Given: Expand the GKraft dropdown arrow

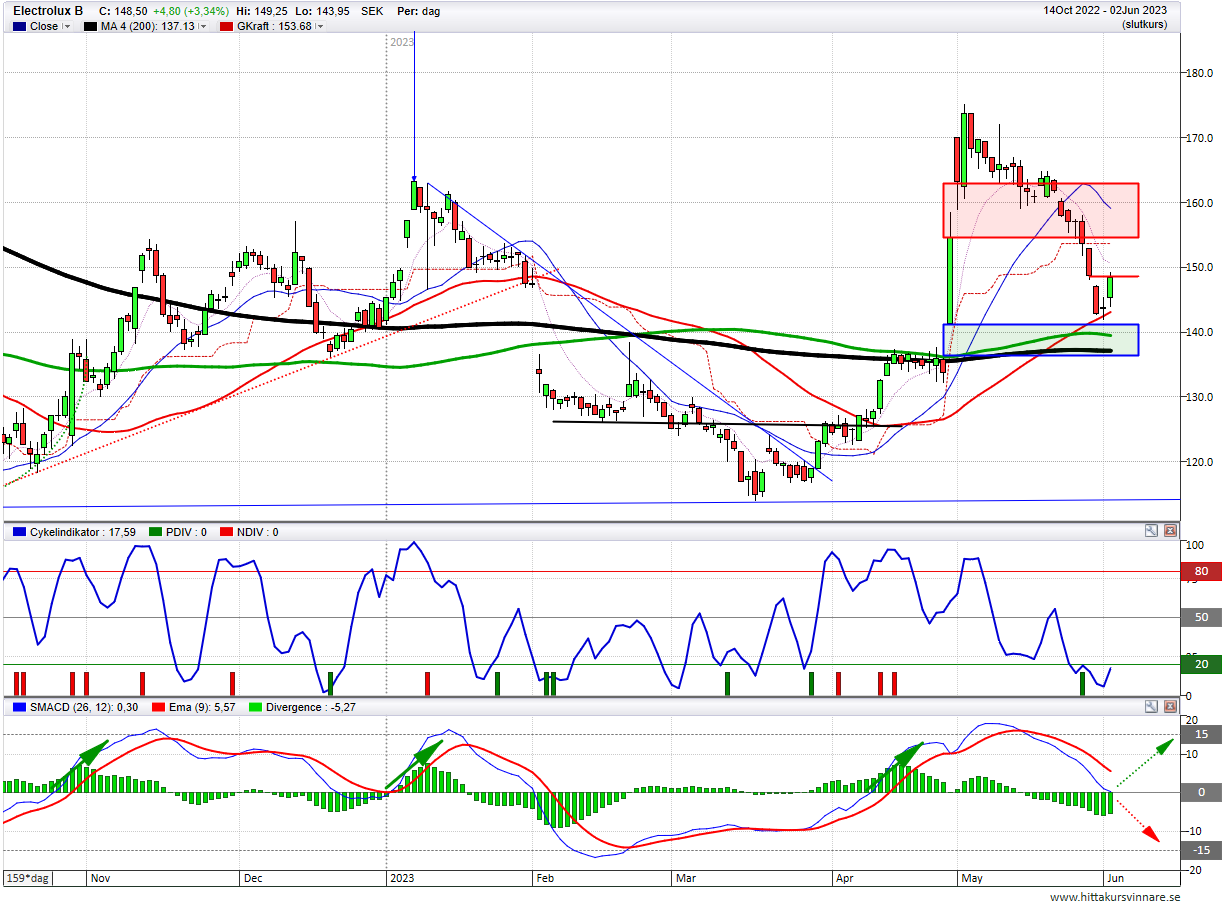Looking at the screenshot, I should 320,27.
